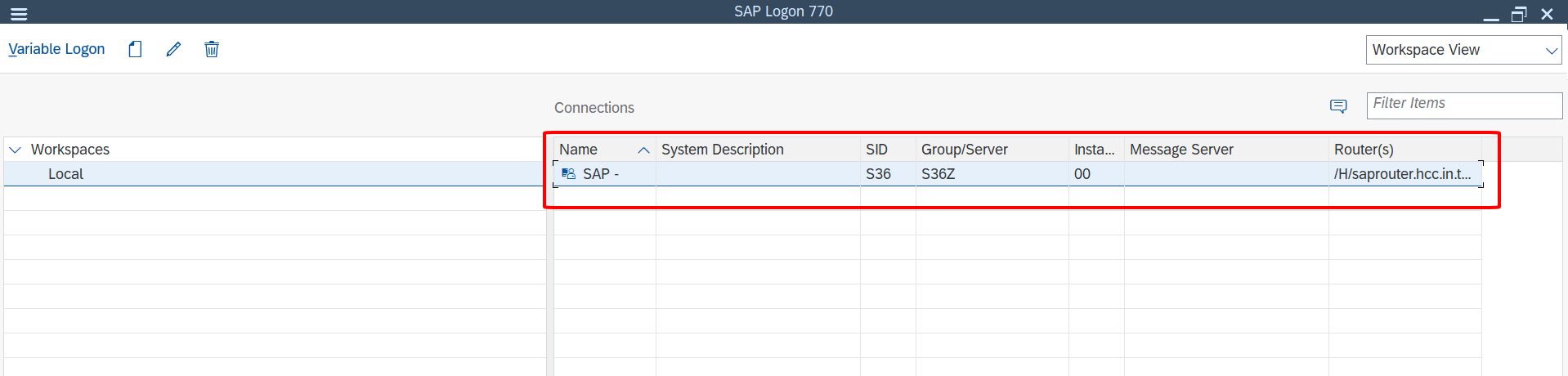
Task: Open the Workspace View dropdown
Action: click(x=1463, y=50)
